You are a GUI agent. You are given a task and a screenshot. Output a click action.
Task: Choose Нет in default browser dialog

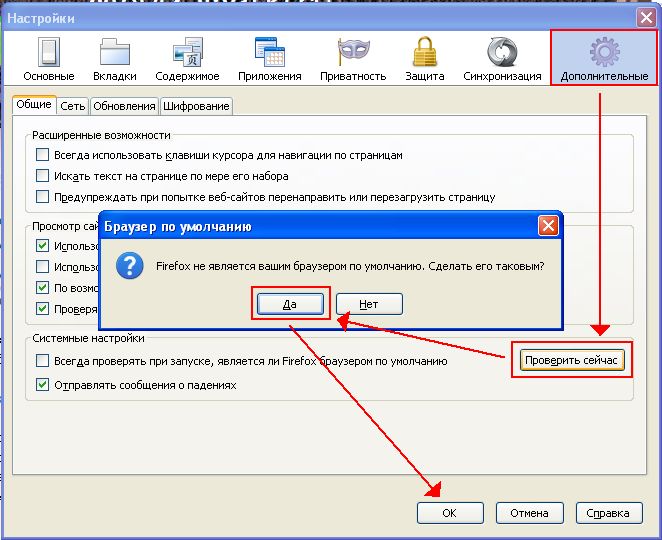pyautogui.click(x=369, y=304)
